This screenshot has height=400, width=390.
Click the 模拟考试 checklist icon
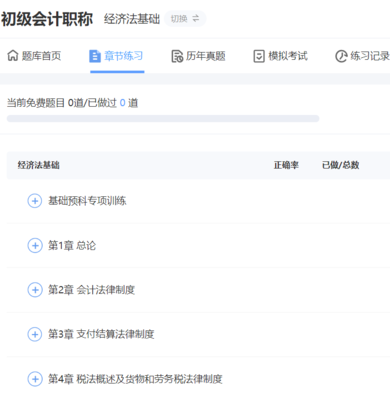tap(259, 56)
